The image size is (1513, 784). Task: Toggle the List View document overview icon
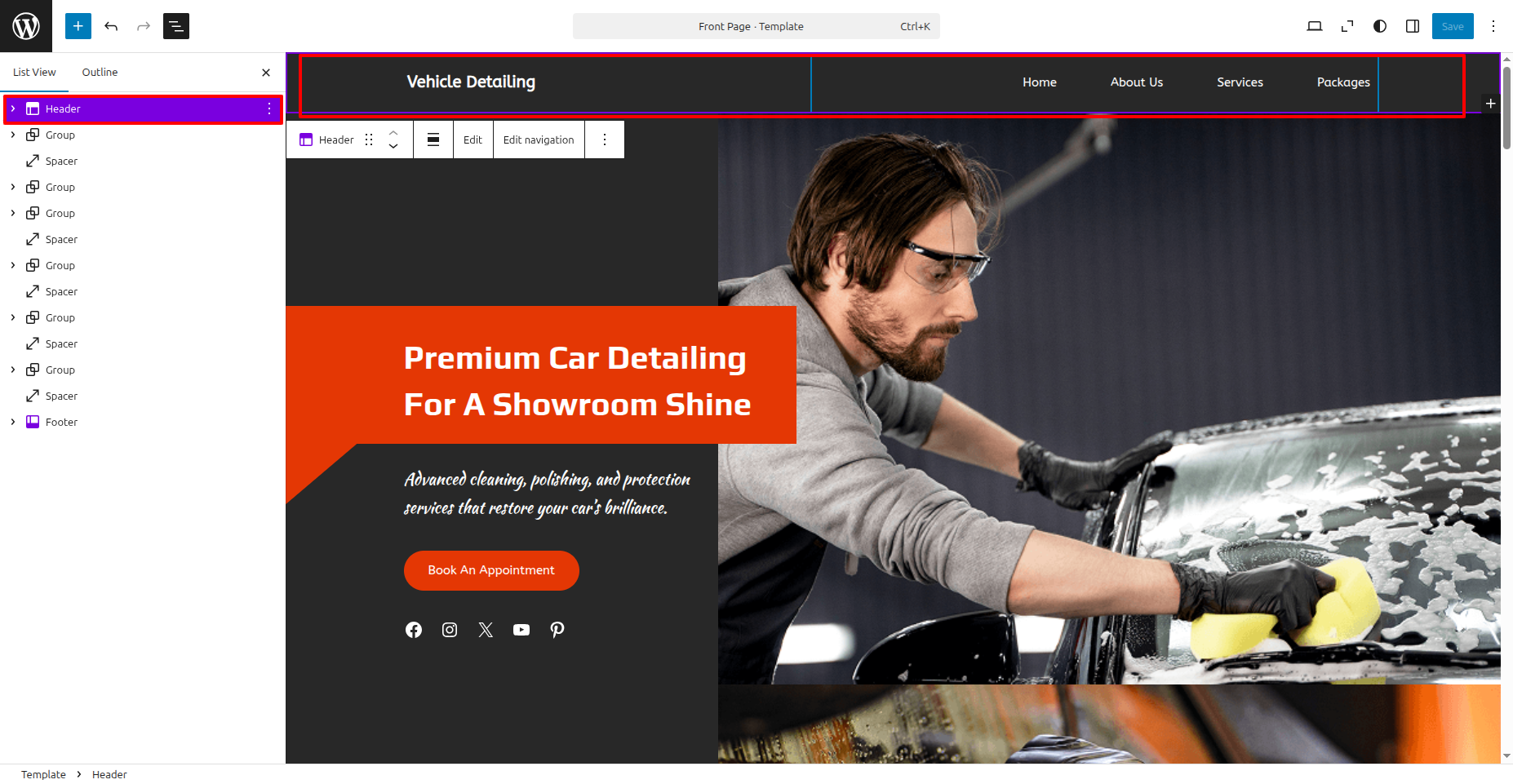176,26
